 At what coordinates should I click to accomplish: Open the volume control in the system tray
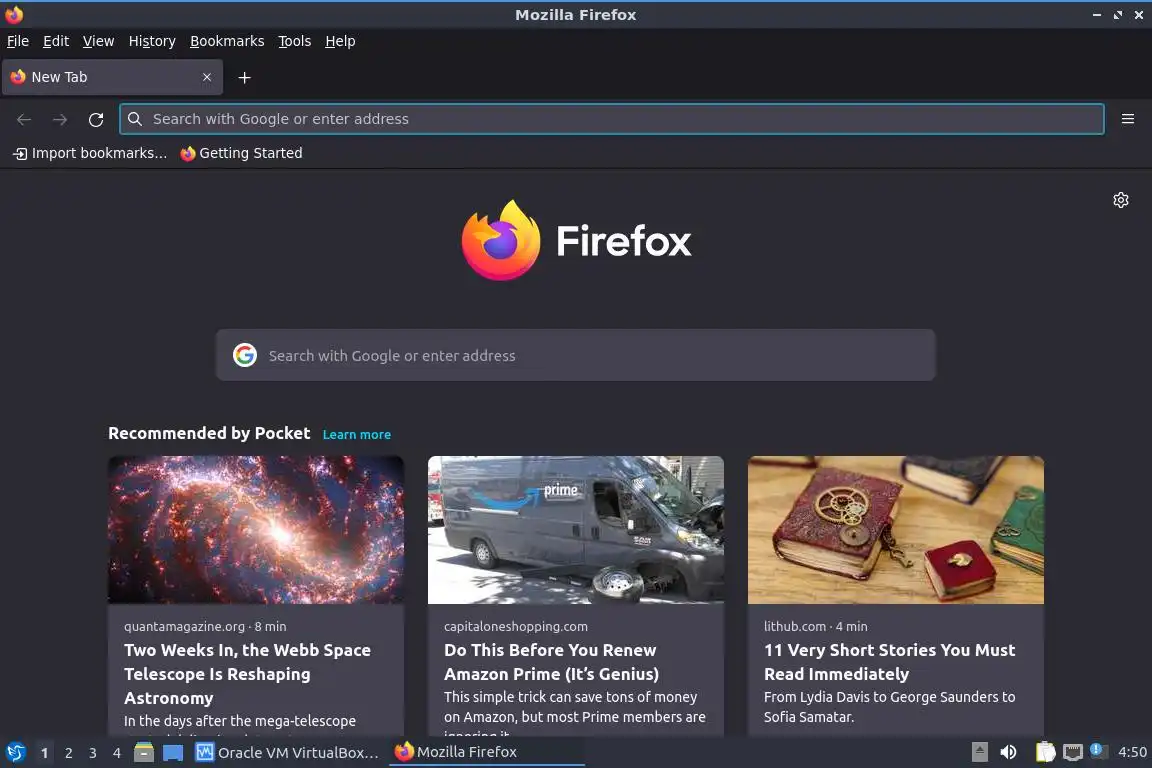pos(1008,752)
